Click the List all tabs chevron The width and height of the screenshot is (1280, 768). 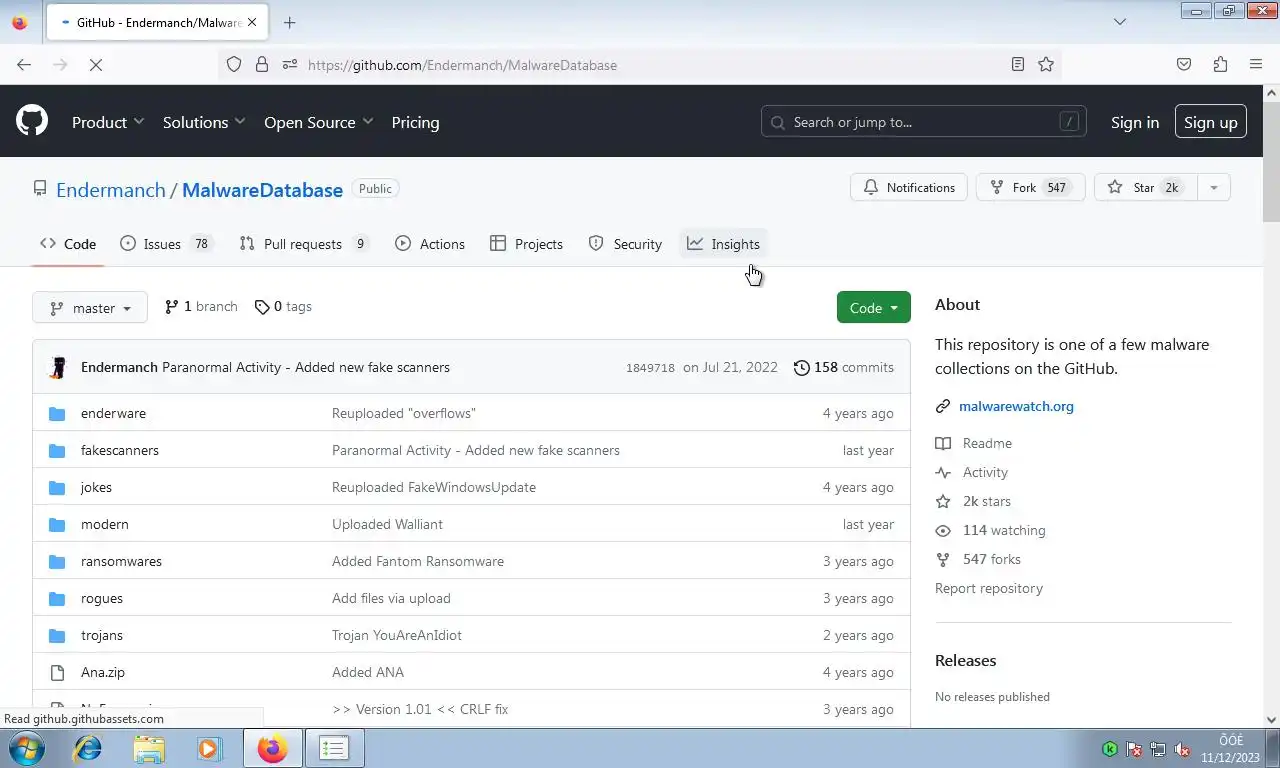pyautogui.click(x=1120, y=22)
